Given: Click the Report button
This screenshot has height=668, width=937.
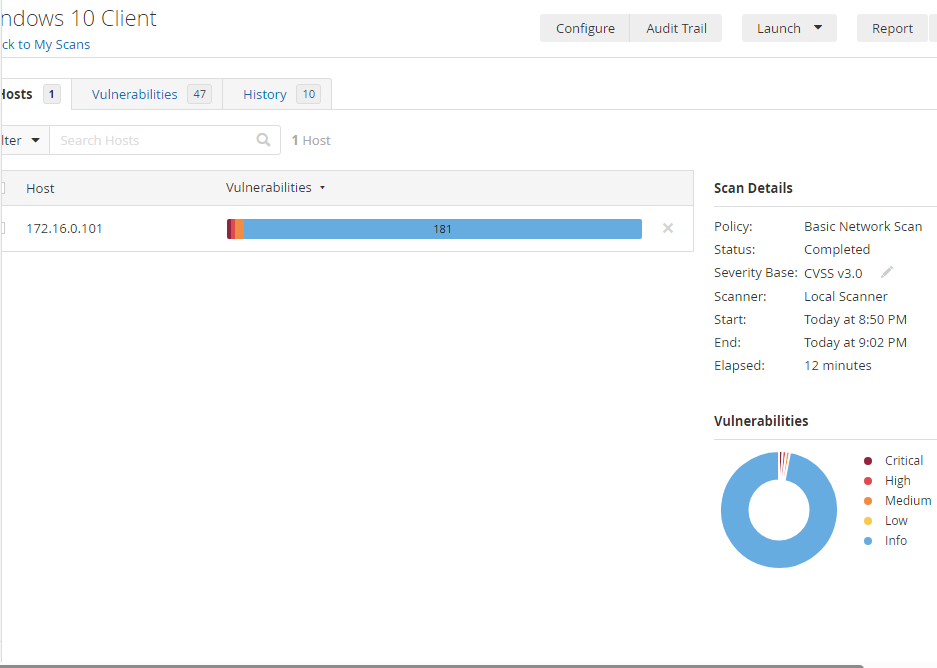Looking at the screenshot, I should click(x=892, y=28).
